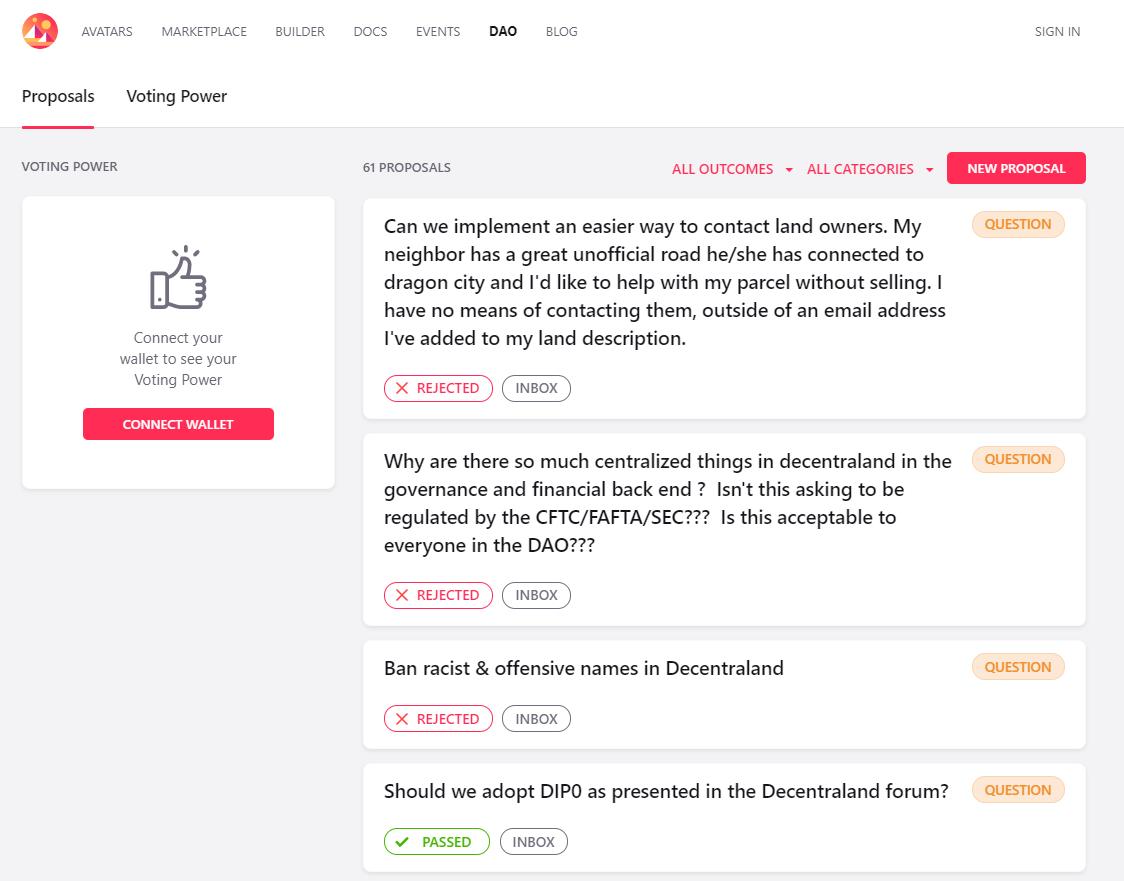This screenshot has height=881, width=1124.
Task: Click the green Passed status badge
Action: [x=436, y=842]
